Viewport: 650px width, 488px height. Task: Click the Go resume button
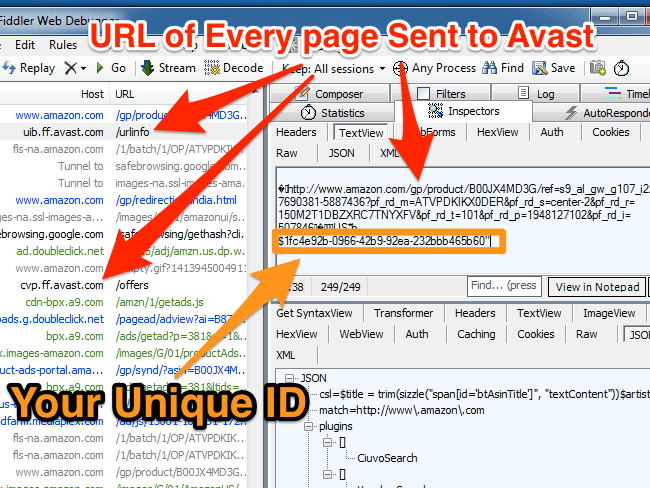tap(111, 68)
